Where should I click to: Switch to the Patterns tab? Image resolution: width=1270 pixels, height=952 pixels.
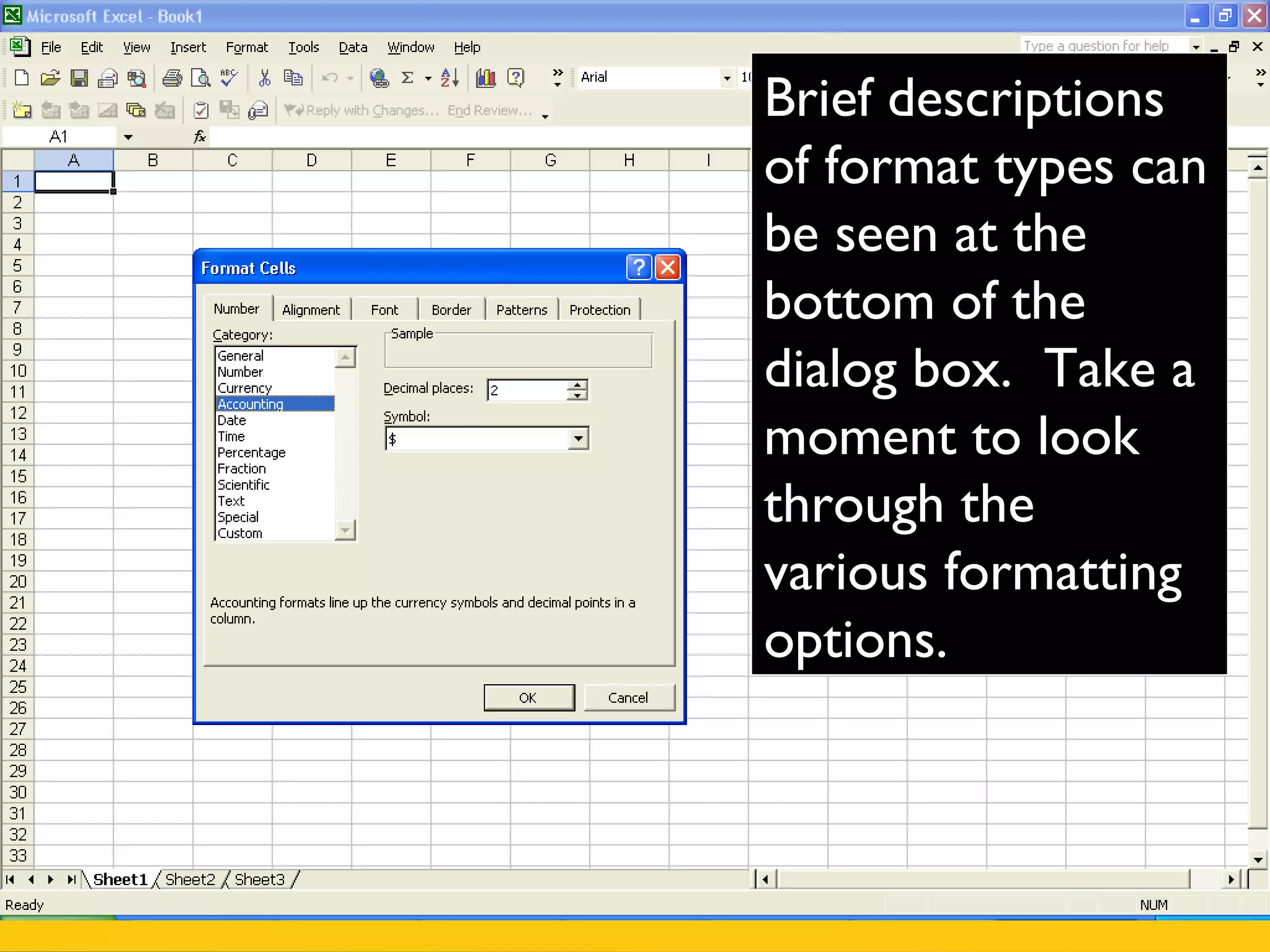click(x=522, y=309)
